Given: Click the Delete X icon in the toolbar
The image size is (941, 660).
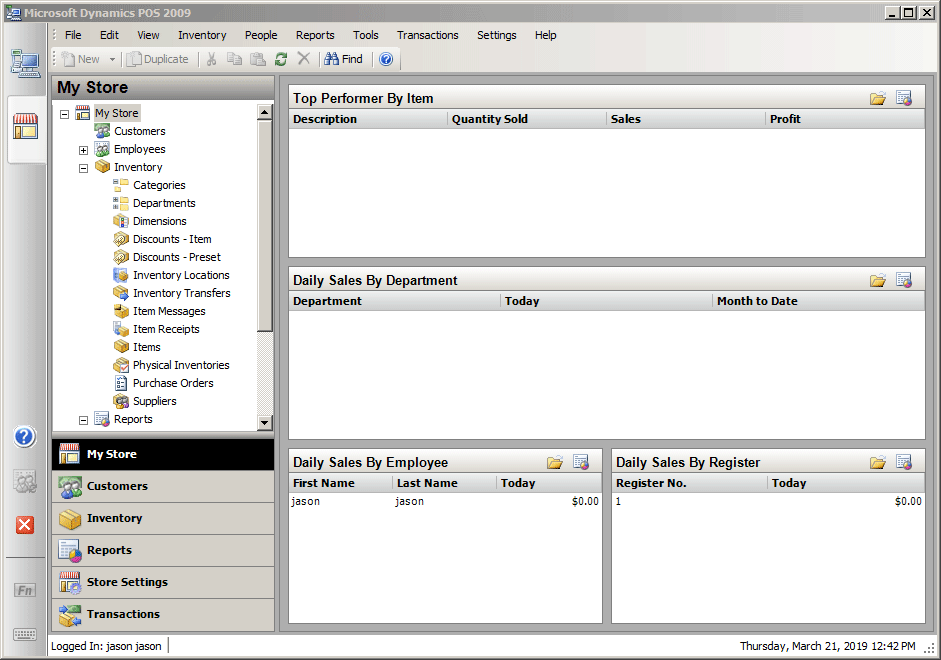Looking at the screenshot, I should click(304, 59).
